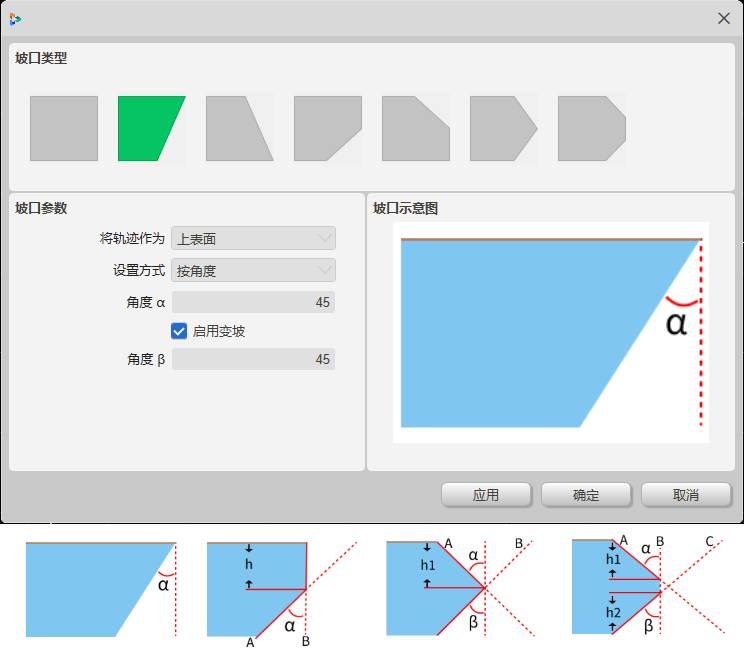The width and height of the screenshot is (744, 659).
Task: Disable the 启用变坡 checkbox
Action: coord(180,331)
